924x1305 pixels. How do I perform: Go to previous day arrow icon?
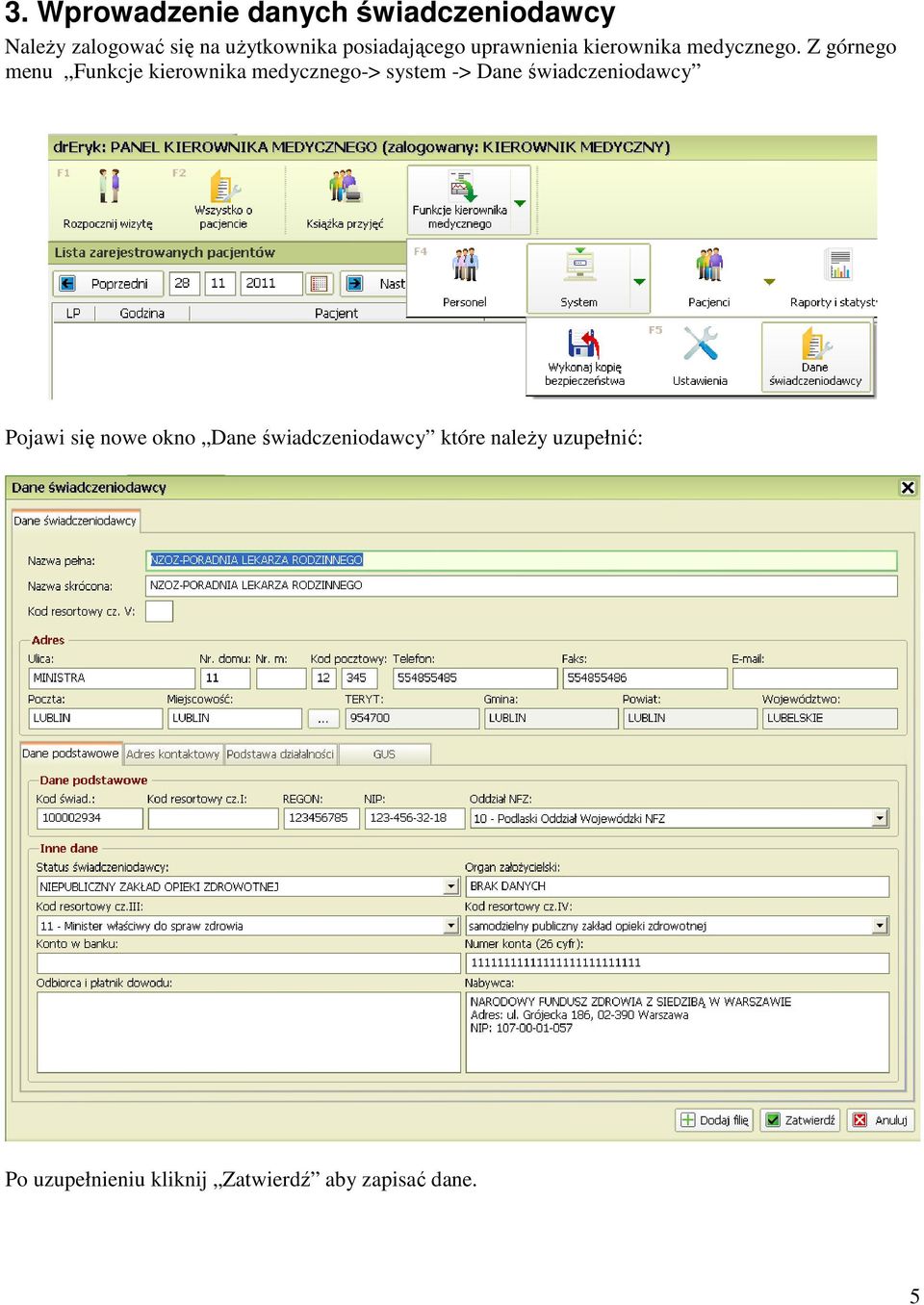tap(67, 283)
